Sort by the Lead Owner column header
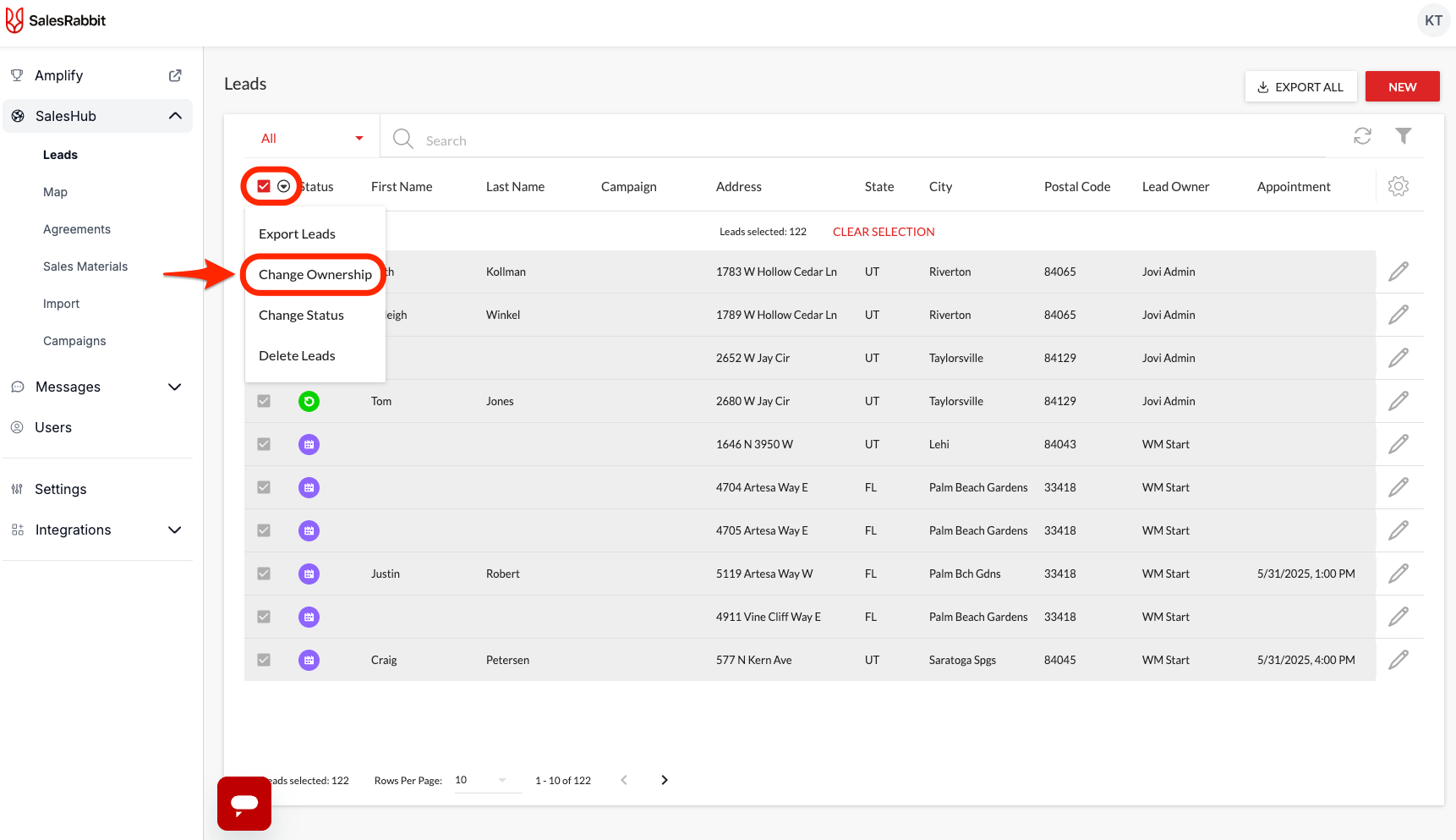The height and width of the screenshot is (840, 1456). pyautogui.click(x=1175, y=186)
